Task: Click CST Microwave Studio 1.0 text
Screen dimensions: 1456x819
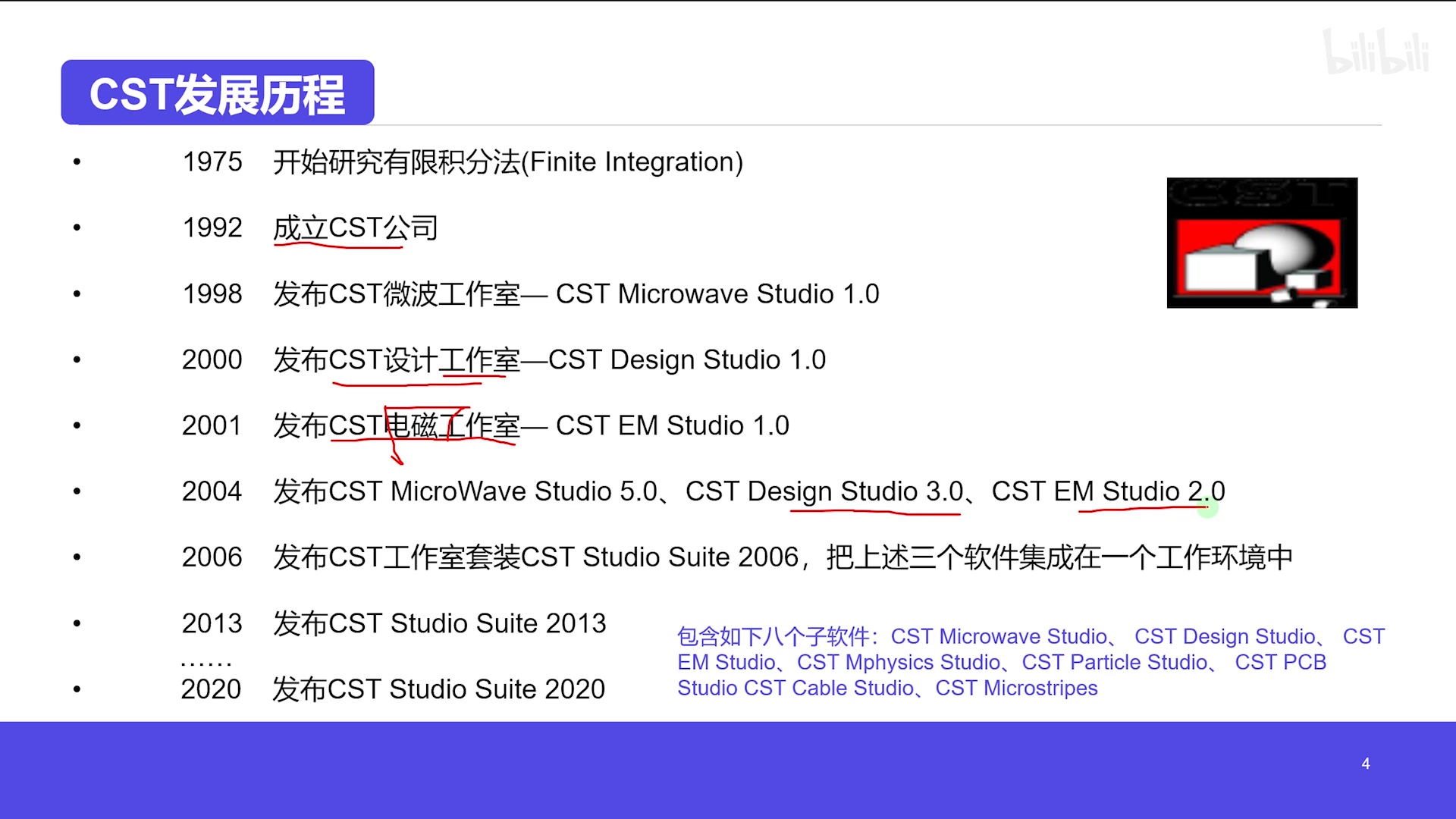Action: point(717,293)
